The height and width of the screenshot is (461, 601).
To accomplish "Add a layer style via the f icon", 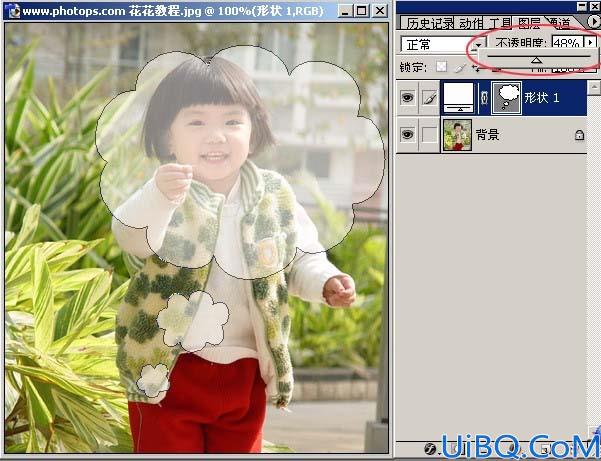I will tap(430, 448).
